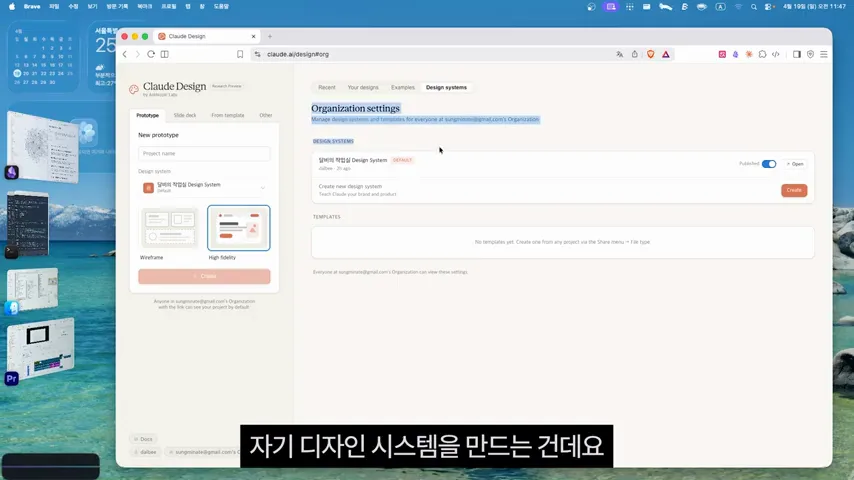Image resolution: width=854 pixels, height=480 pixels.
Task: Click the Create prototype button
Action: click(204, 276)
